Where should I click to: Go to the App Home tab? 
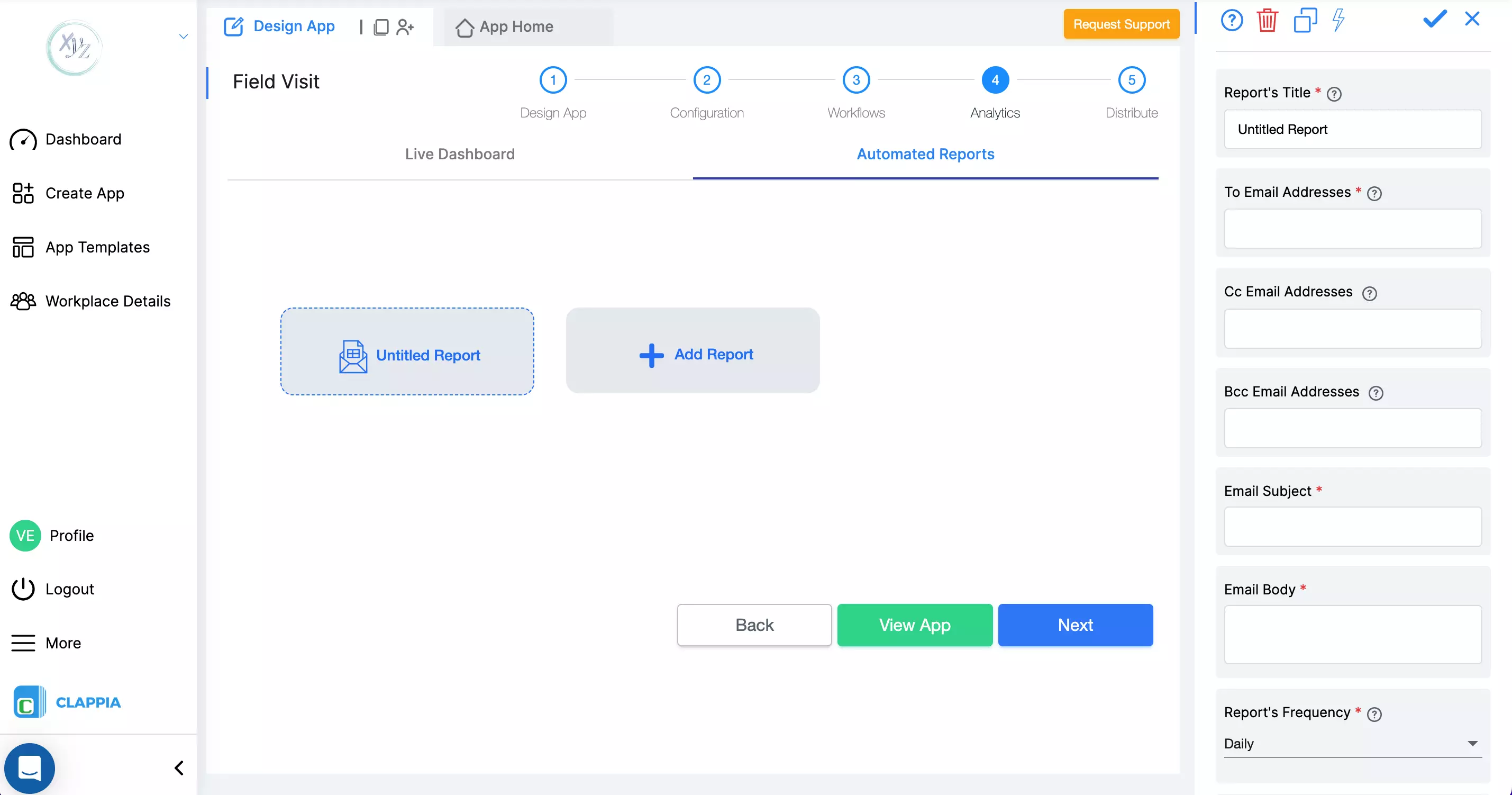pyautogui.click(x=505, y=26)
